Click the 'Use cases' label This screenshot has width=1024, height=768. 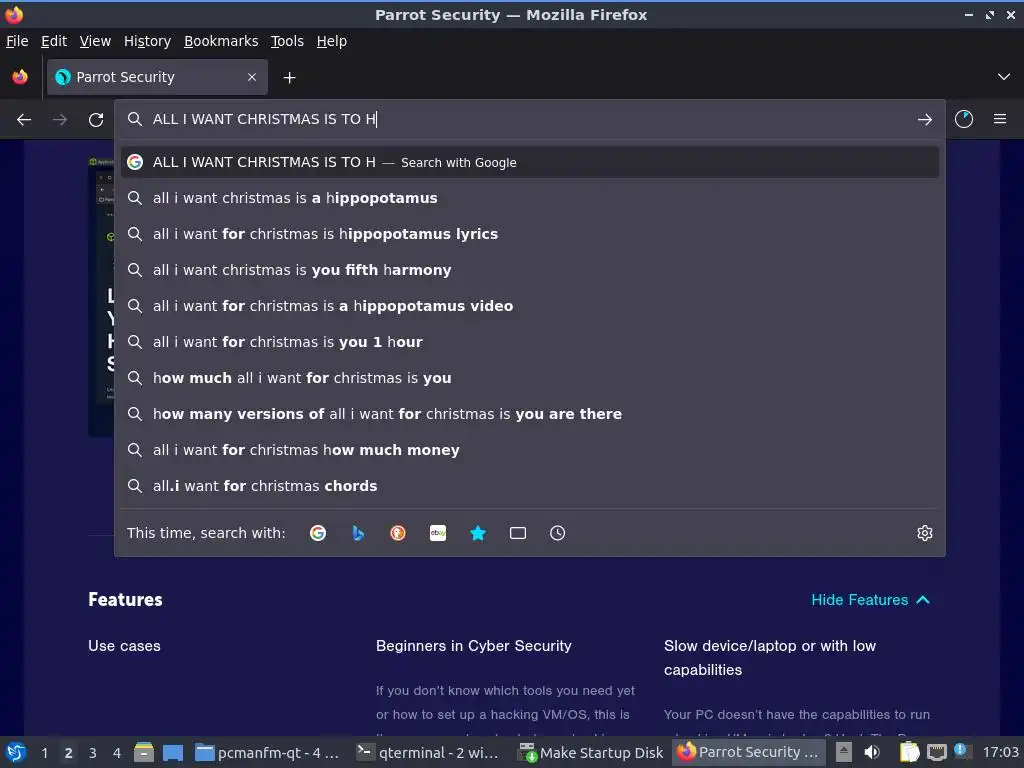coord(124,646)
